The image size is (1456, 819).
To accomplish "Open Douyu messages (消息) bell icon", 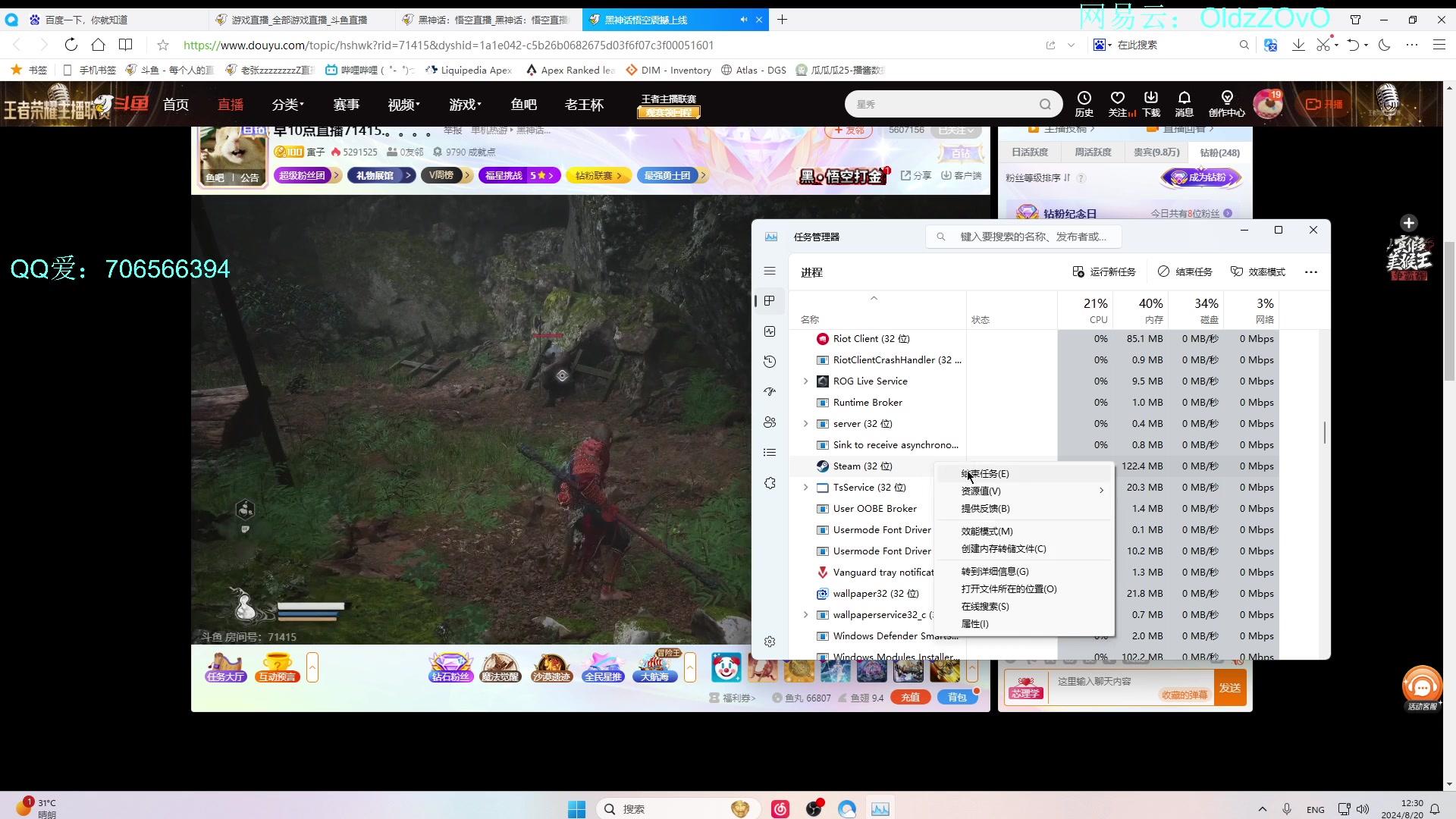I will (x=1184, y=104).
